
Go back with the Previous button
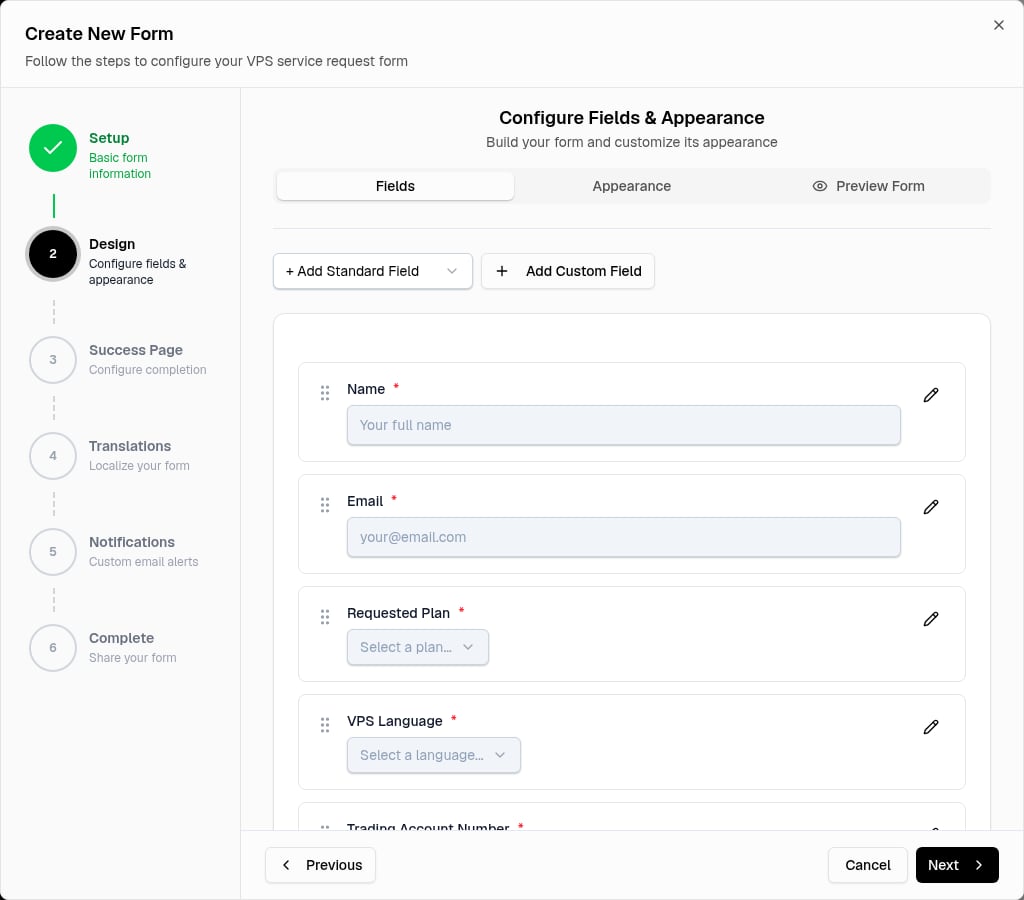[320, 865]
